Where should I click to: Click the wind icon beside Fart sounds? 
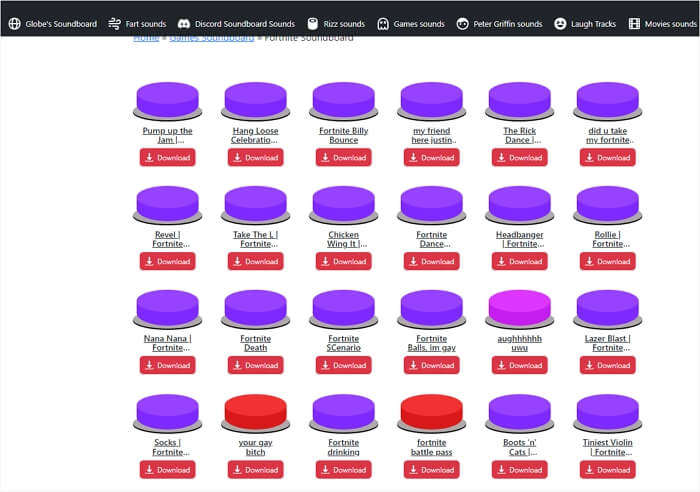coord(115,23)
